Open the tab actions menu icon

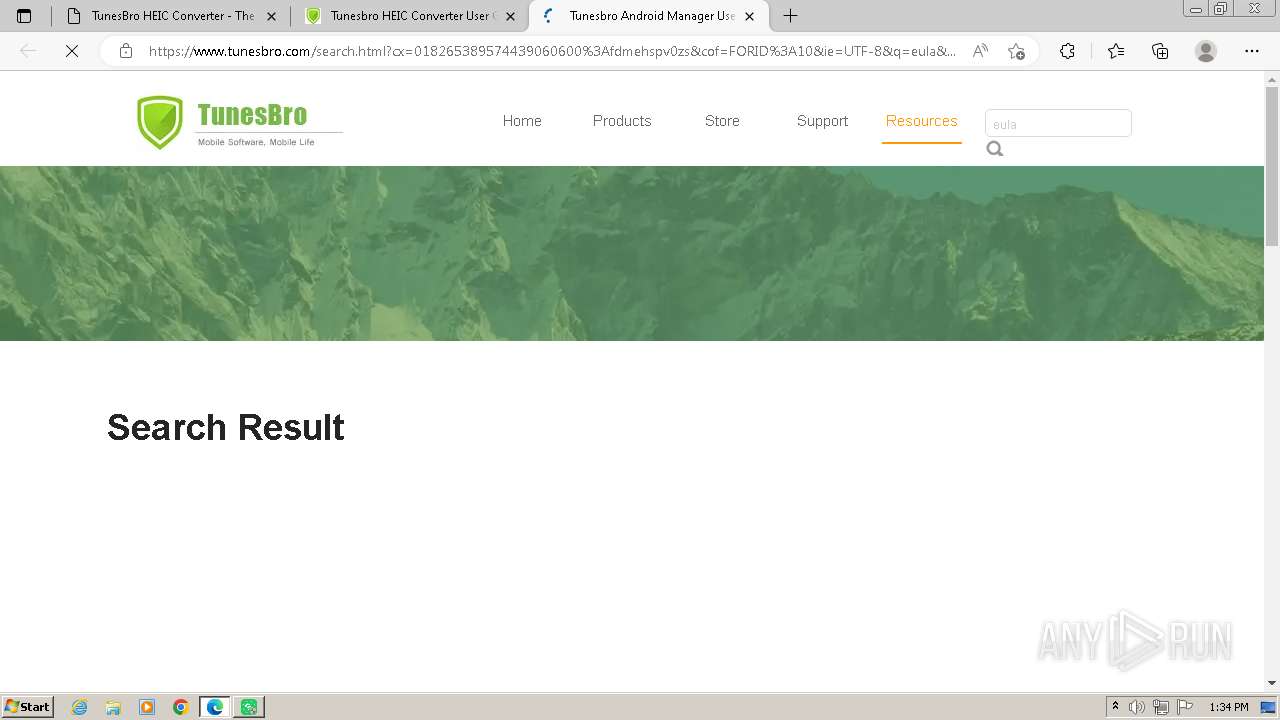coord(24,16)
